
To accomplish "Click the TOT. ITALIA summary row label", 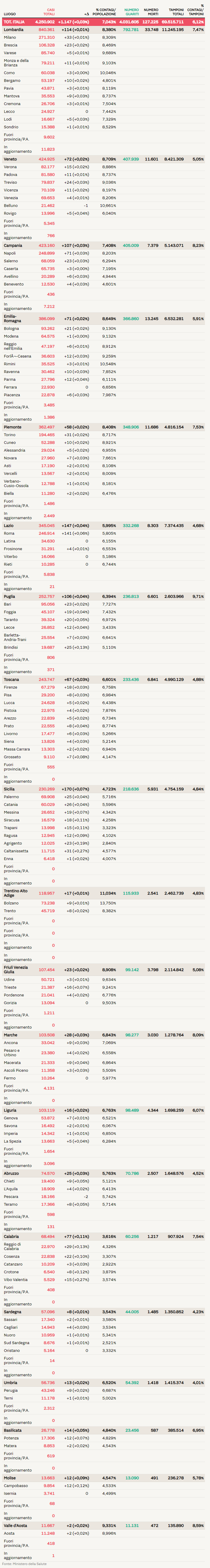I will (x=14, y=22).
